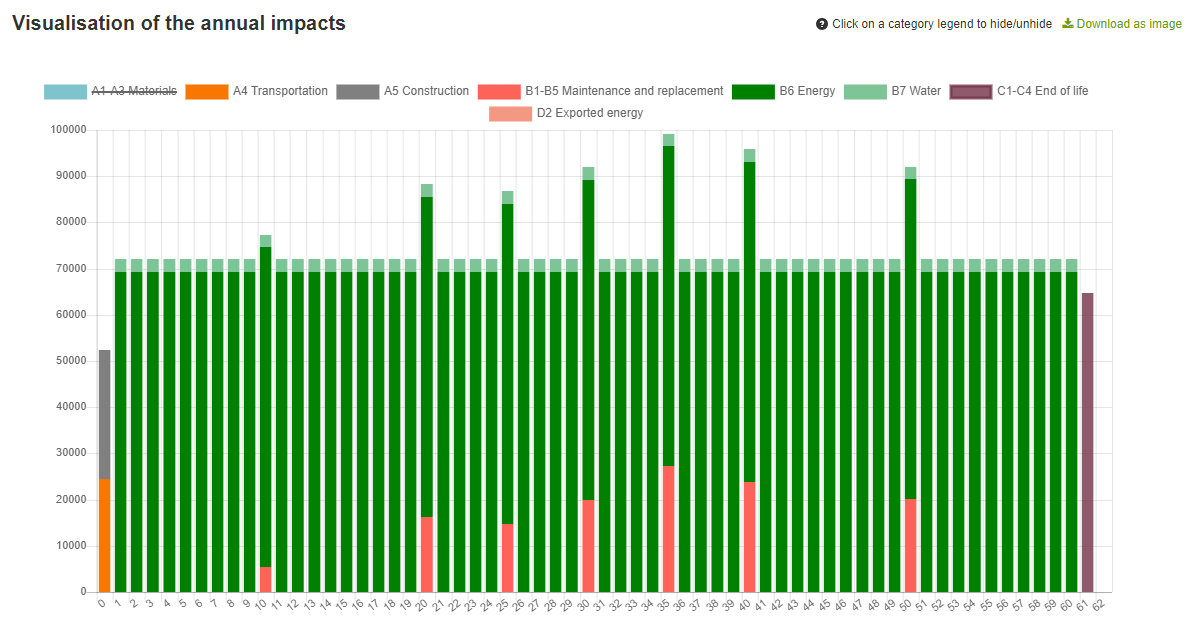Click the orange transportation bar at year 0
1201x627 pixels.
pyautogui.click(x=104, y=535)
